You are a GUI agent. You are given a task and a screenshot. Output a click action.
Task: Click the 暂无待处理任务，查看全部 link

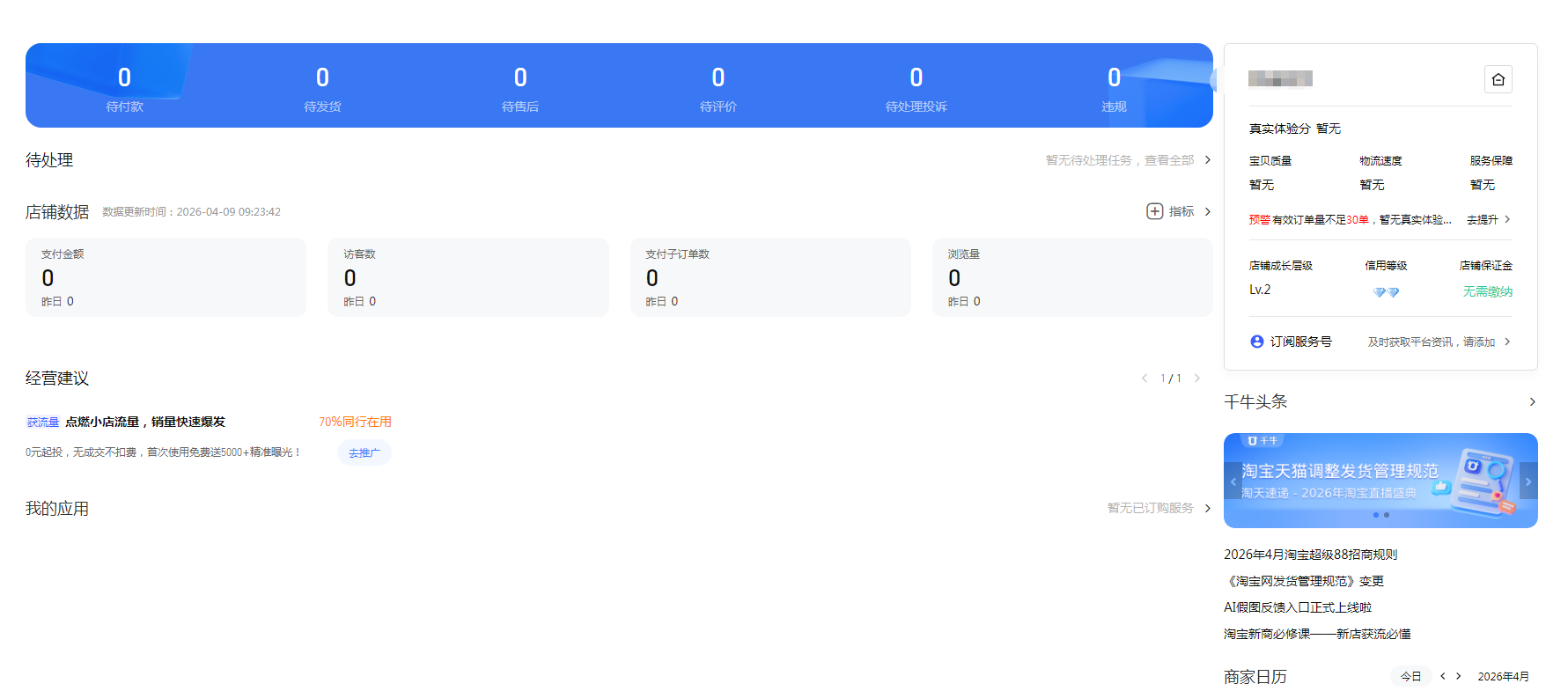[1120, 160]
